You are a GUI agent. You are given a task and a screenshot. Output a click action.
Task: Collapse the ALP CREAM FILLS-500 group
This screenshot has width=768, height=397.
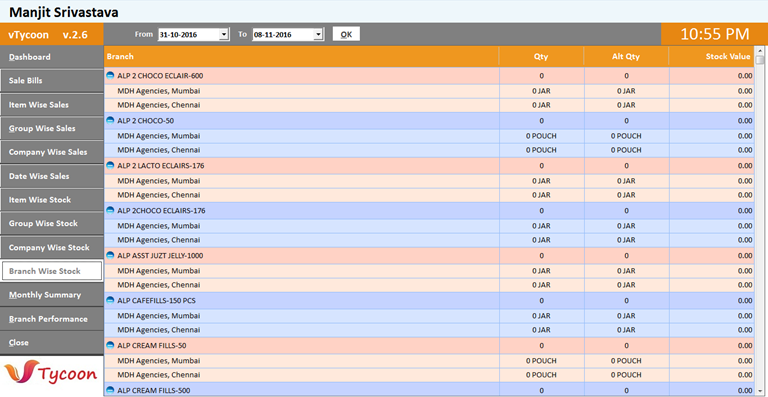[110, 391]
